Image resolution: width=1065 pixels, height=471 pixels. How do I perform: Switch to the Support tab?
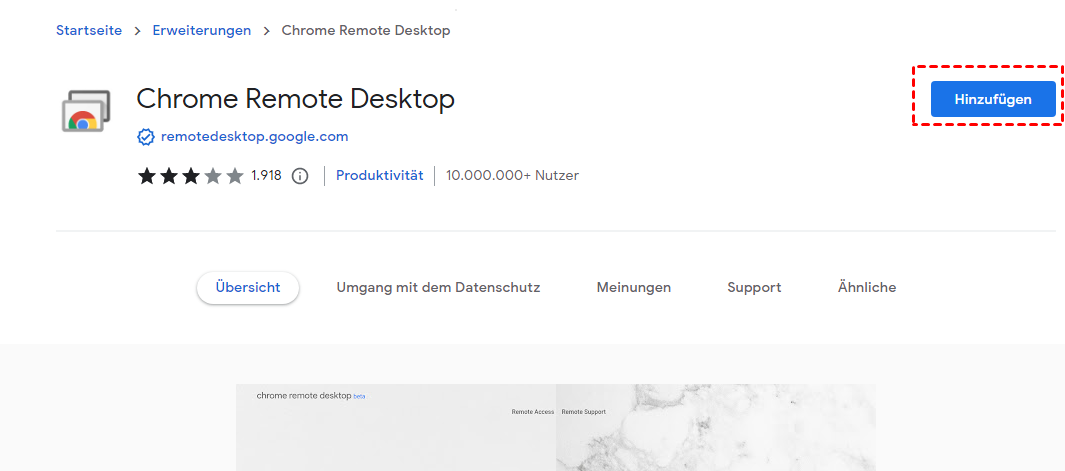pos(754,287)
